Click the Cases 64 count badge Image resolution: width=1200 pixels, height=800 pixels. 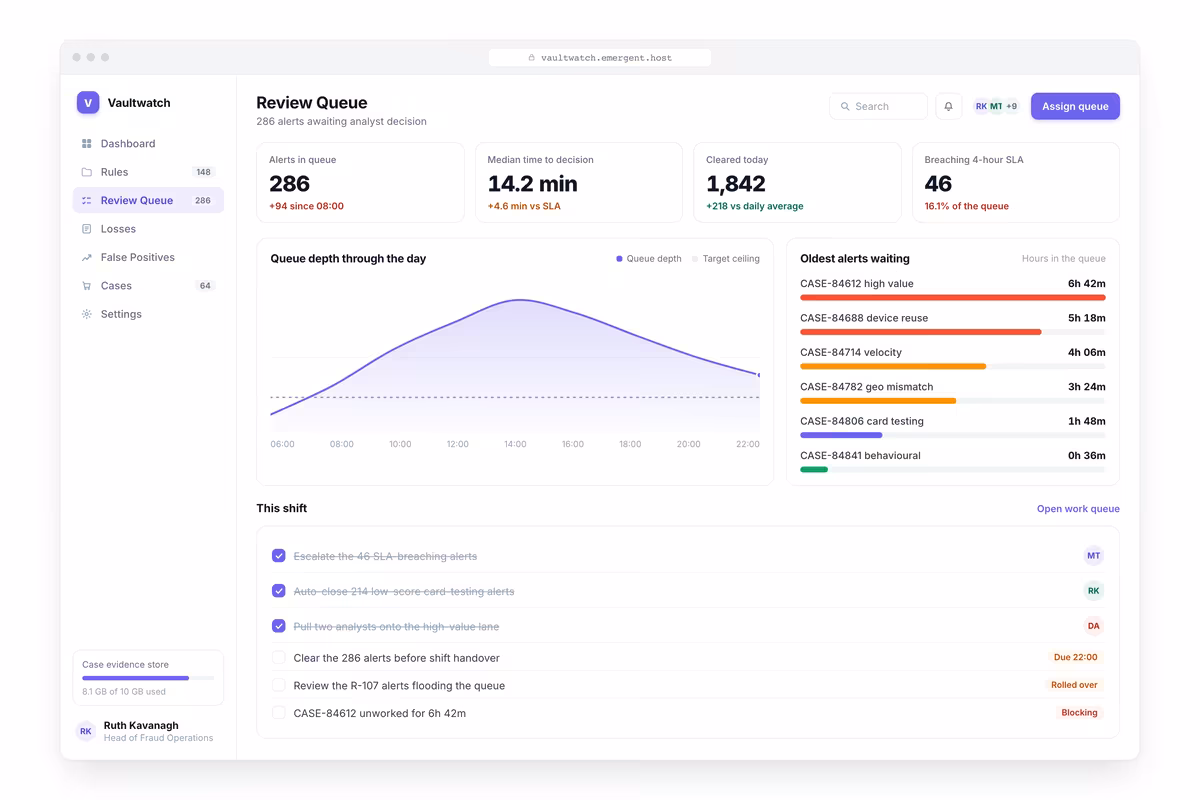coord(205,286)
